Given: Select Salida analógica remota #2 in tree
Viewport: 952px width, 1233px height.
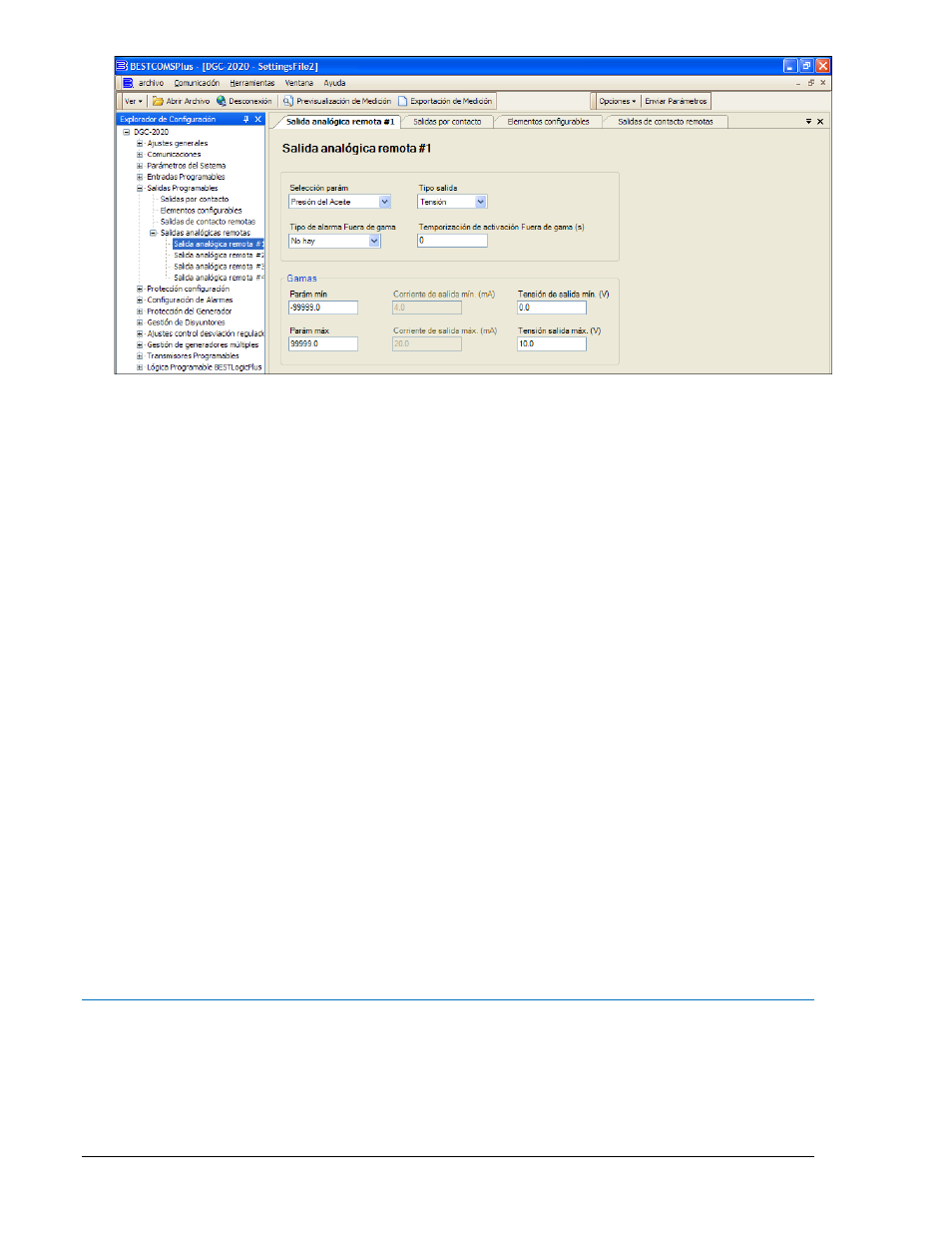Looking at the screenshot, I should point(219,256).
